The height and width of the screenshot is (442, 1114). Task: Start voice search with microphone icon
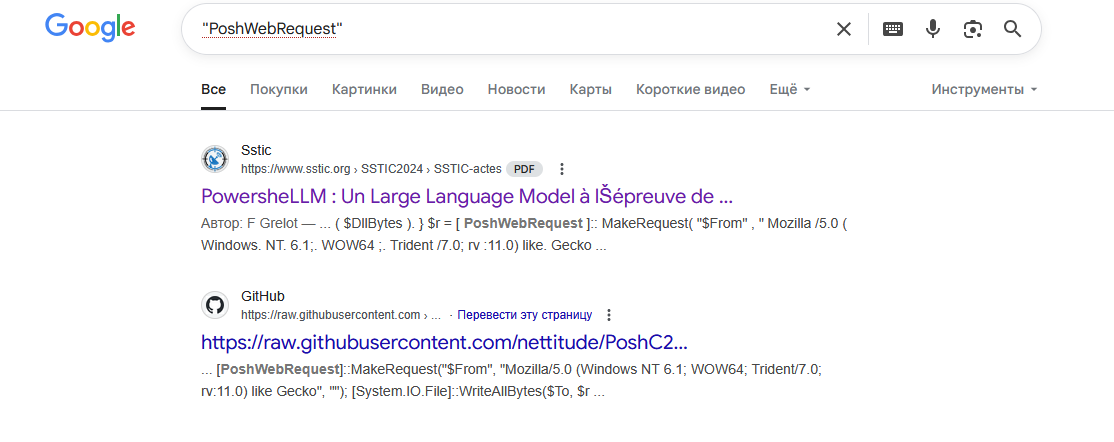click(x=933, y=29)
